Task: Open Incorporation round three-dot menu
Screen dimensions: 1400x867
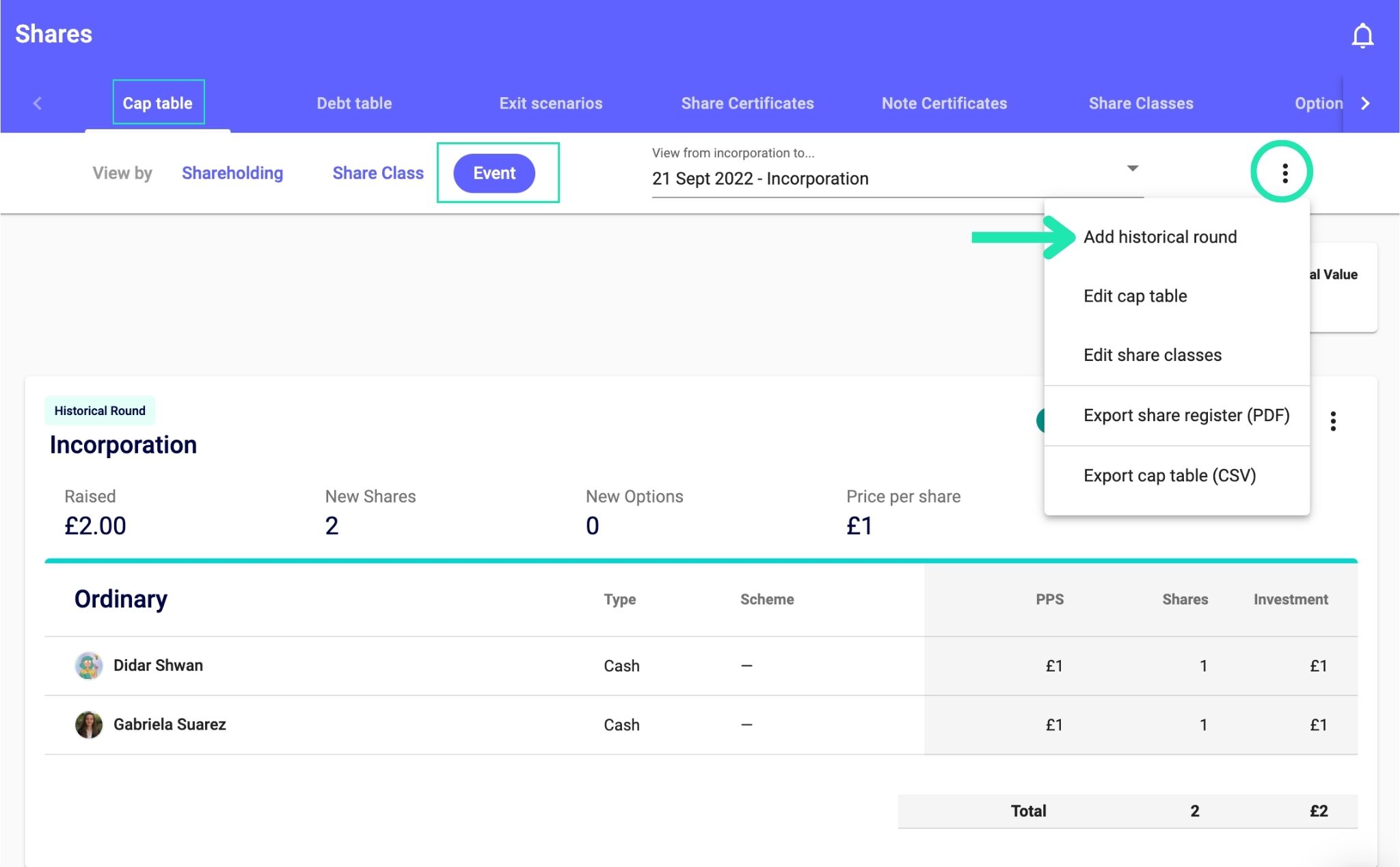Action: 1332,421
